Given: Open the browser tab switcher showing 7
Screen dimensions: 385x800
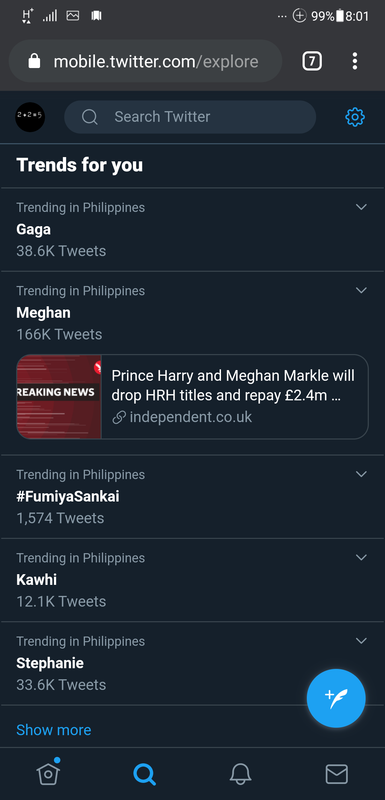Looking at the screenshot, I should coord(312,62).
